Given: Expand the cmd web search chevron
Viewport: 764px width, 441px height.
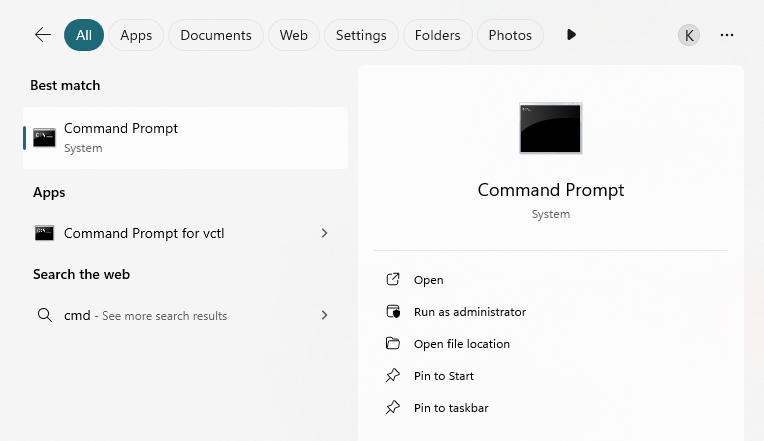Looking at the screenshot, I should pos(325,315).
